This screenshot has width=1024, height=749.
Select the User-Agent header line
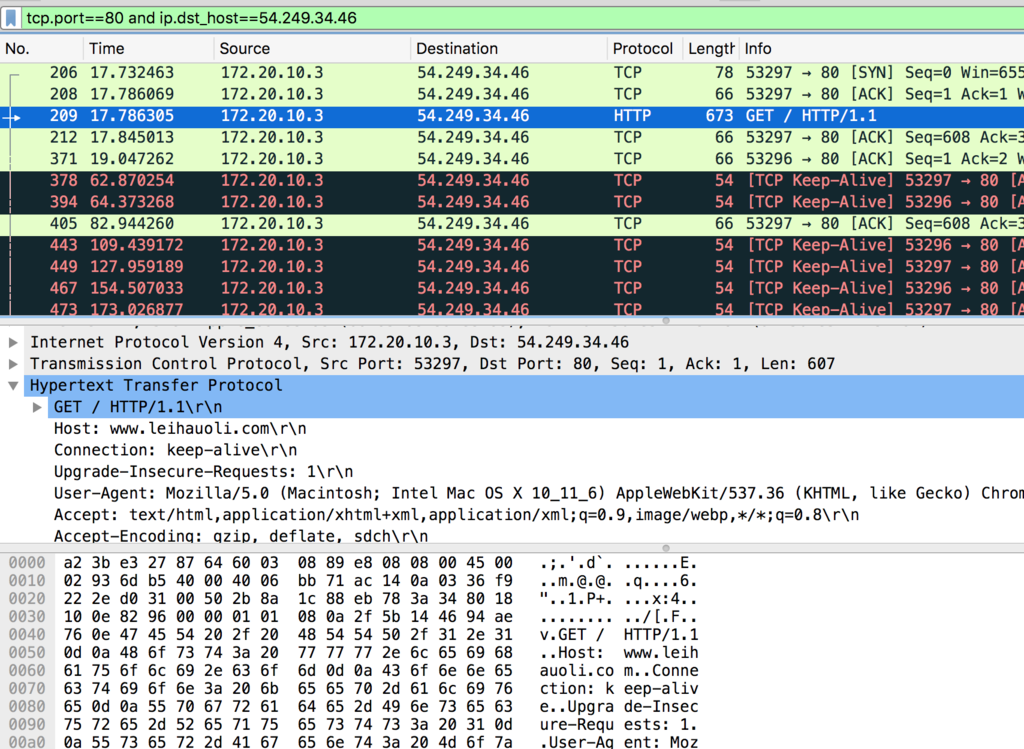coord(539,494)
